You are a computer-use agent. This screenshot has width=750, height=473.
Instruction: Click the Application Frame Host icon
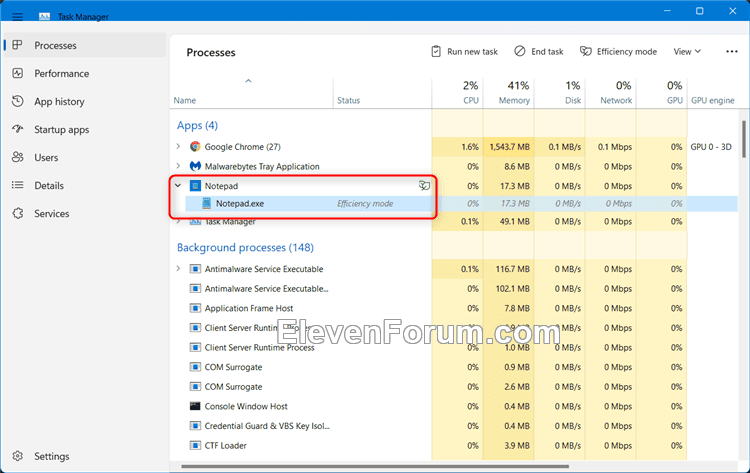tap(195, 308)
